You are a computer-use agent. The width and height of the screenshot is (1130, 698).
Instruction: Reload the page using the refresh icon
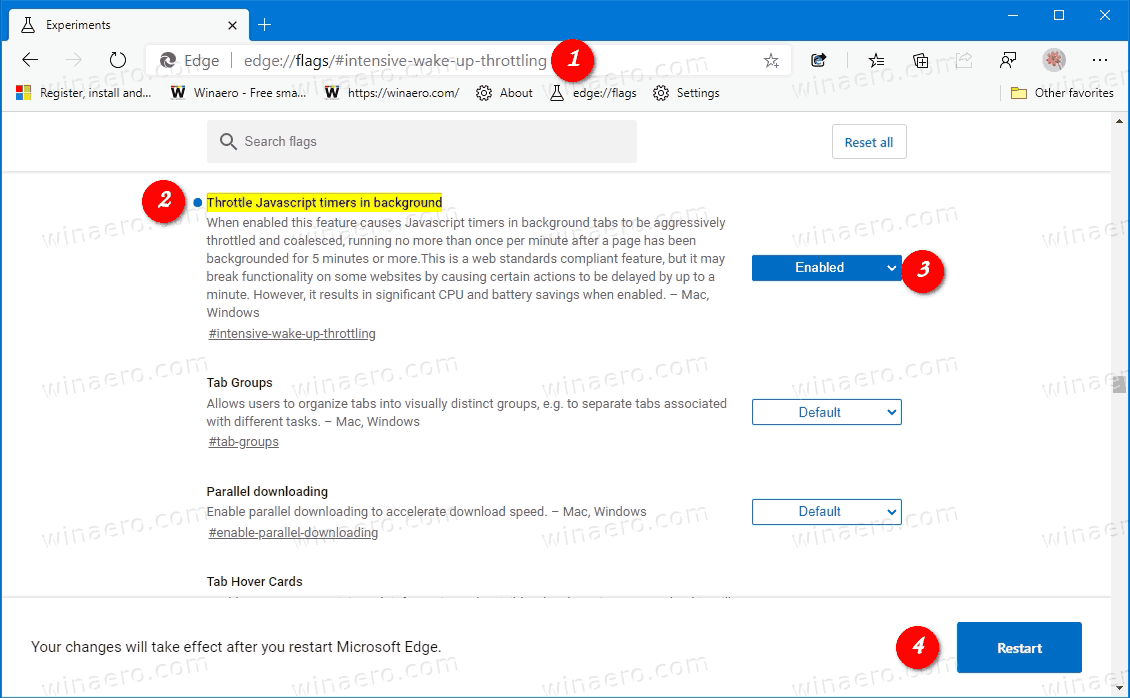click(x=117, y=60)
